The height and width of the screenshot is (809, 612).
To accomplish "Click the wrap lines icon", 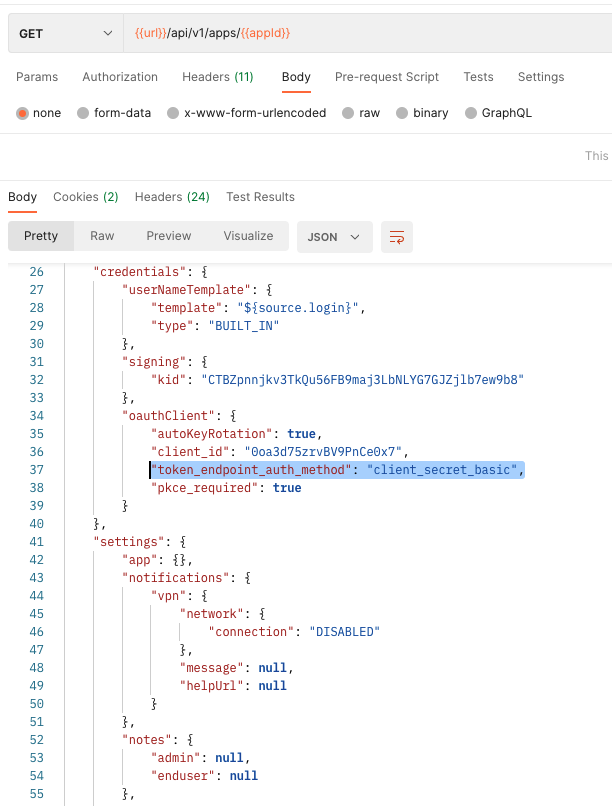I will tap(397, 237).
